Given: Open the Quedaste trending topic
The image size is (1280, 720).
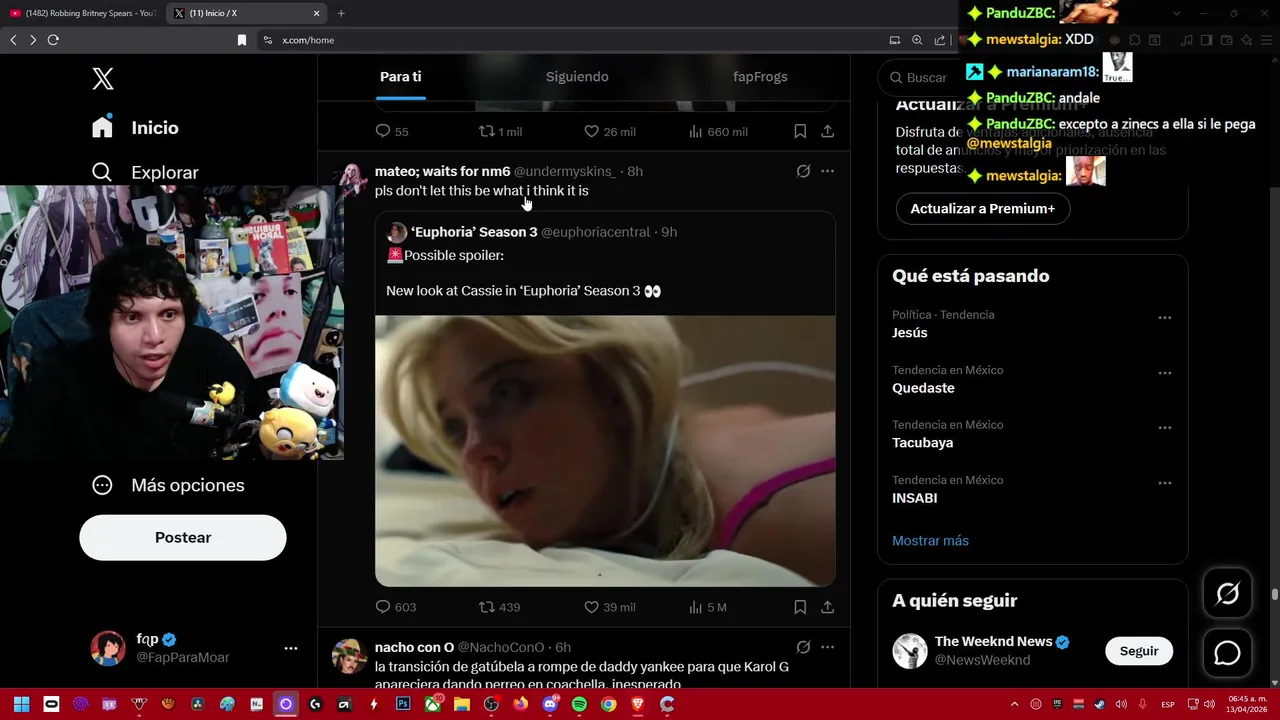Looking at the screenshot, I should pos(923,388).
